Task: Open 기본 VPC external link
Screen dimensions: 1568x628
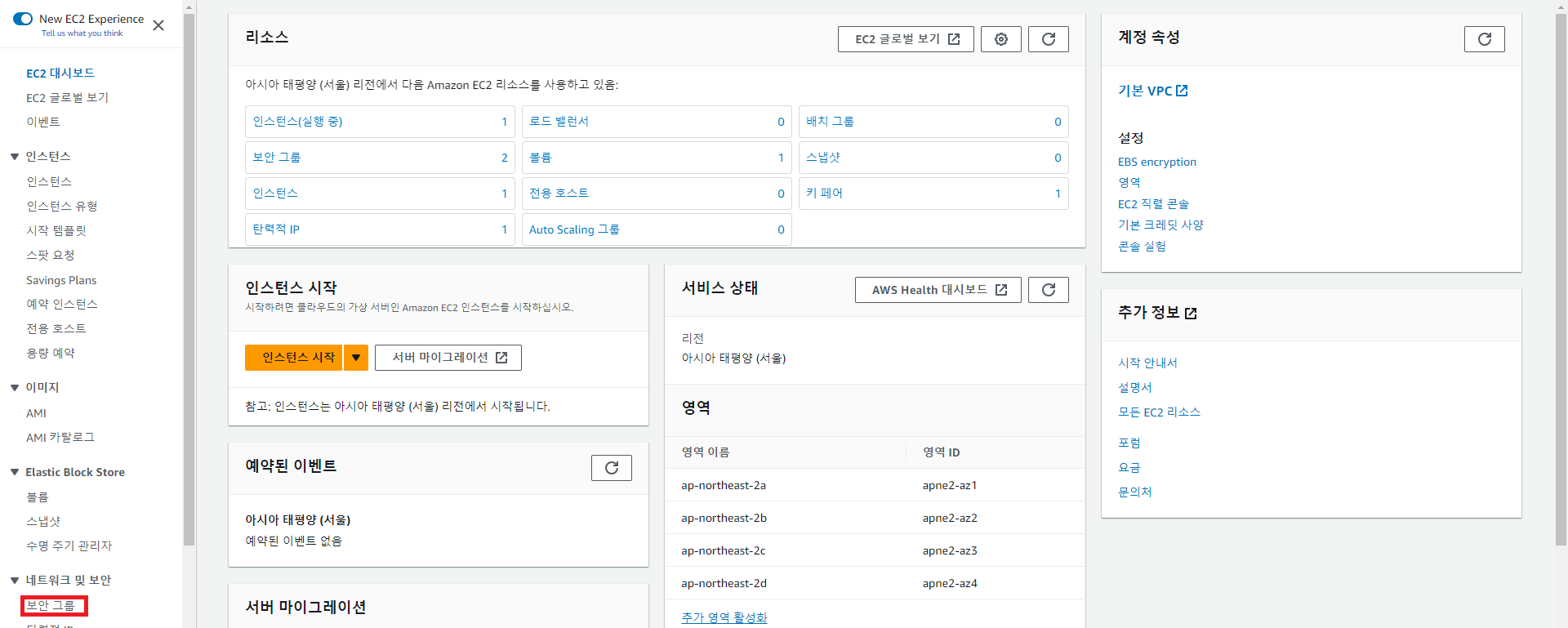Action: tap(1153, 91)
